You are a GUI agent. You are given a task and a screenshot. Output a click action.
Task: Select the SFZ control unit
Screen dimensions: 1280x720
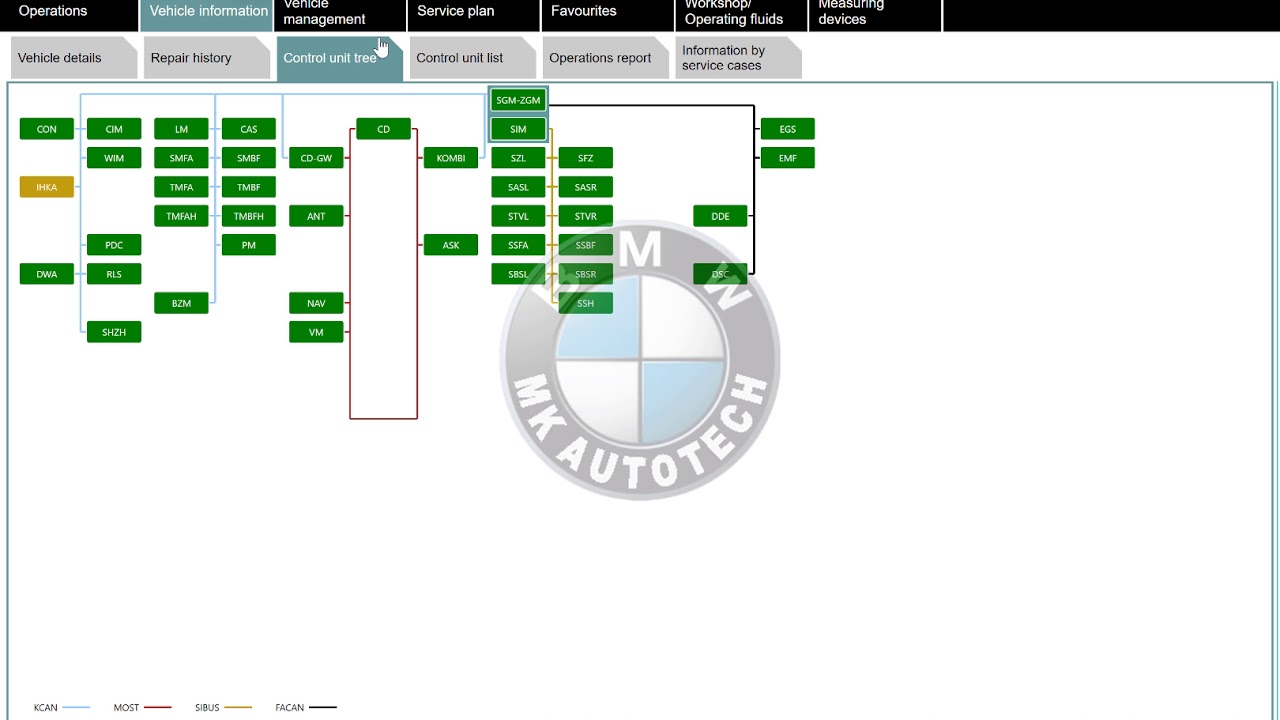tap(586, 158)
